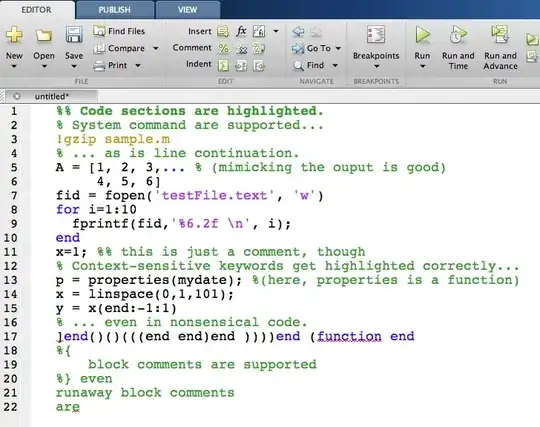Screen dimensions: 540x427
Task: Expand the New dropdown arrow
Action: [14, 66]
